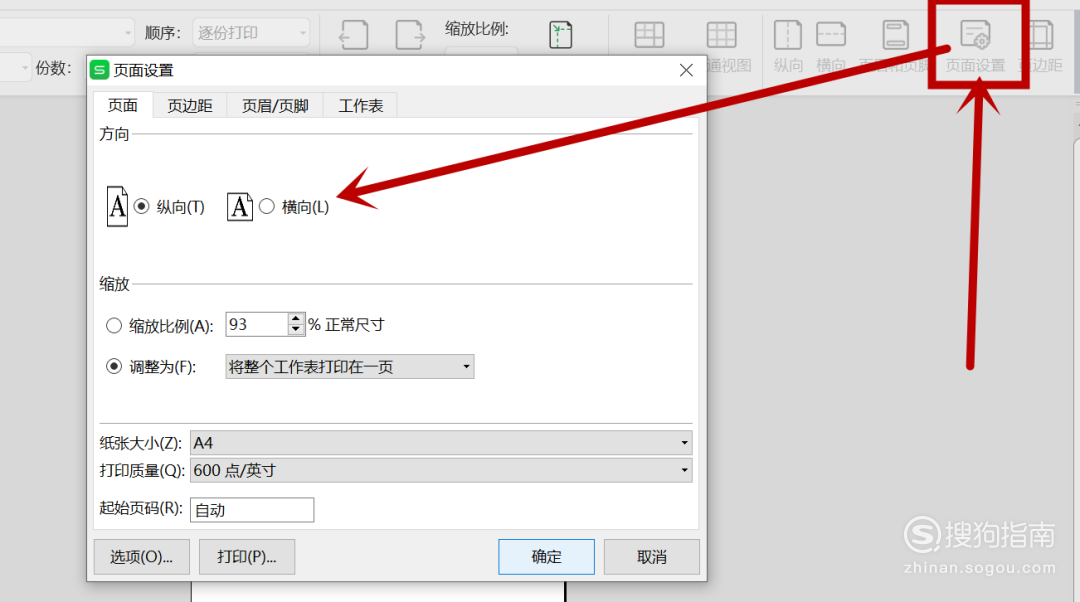Close the 页面设置 dialog
Image resolution: width=1080 pixels, height=602 pixels.
click(x=686, y=70)
